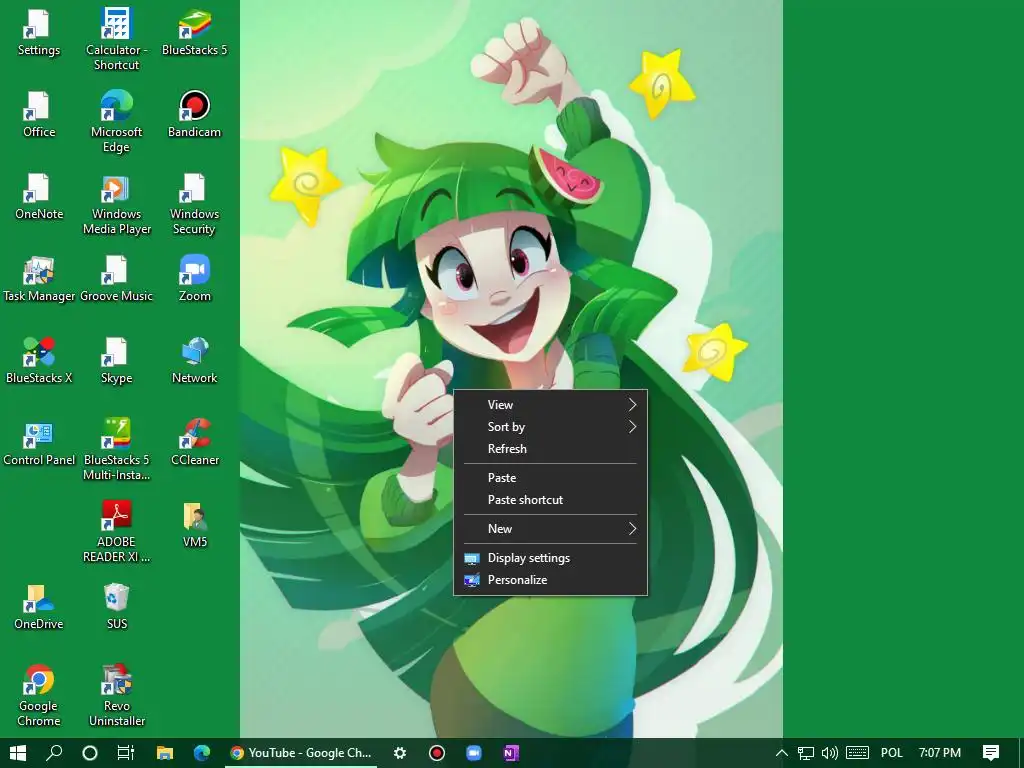Select the OneDrive desktop icon
The width and height of the screenshot is (1024, 768).
39,607
